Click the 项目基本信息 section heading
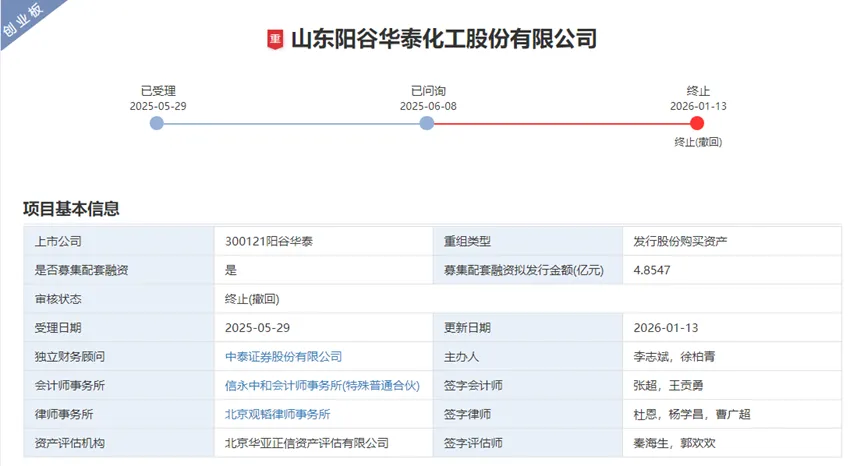864x466 pixels. click(71, 209)
